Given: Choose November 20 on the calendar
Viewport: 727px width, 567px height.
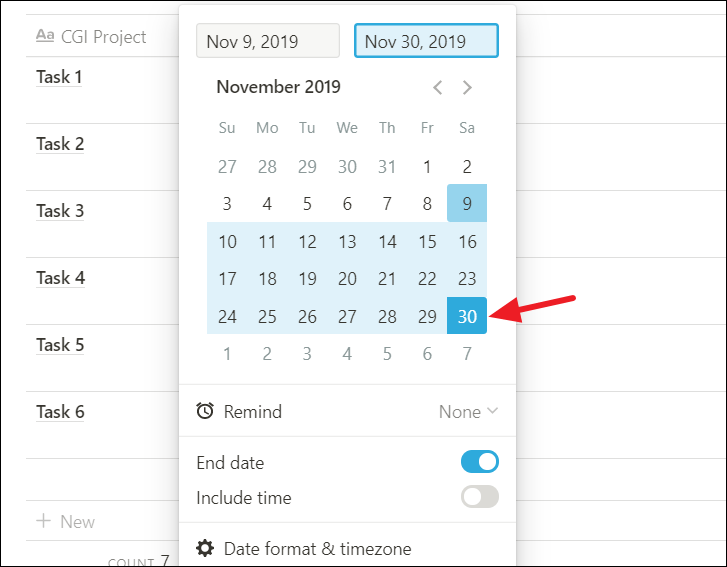Looking at the screenshot, I should (x=347, y=279).
